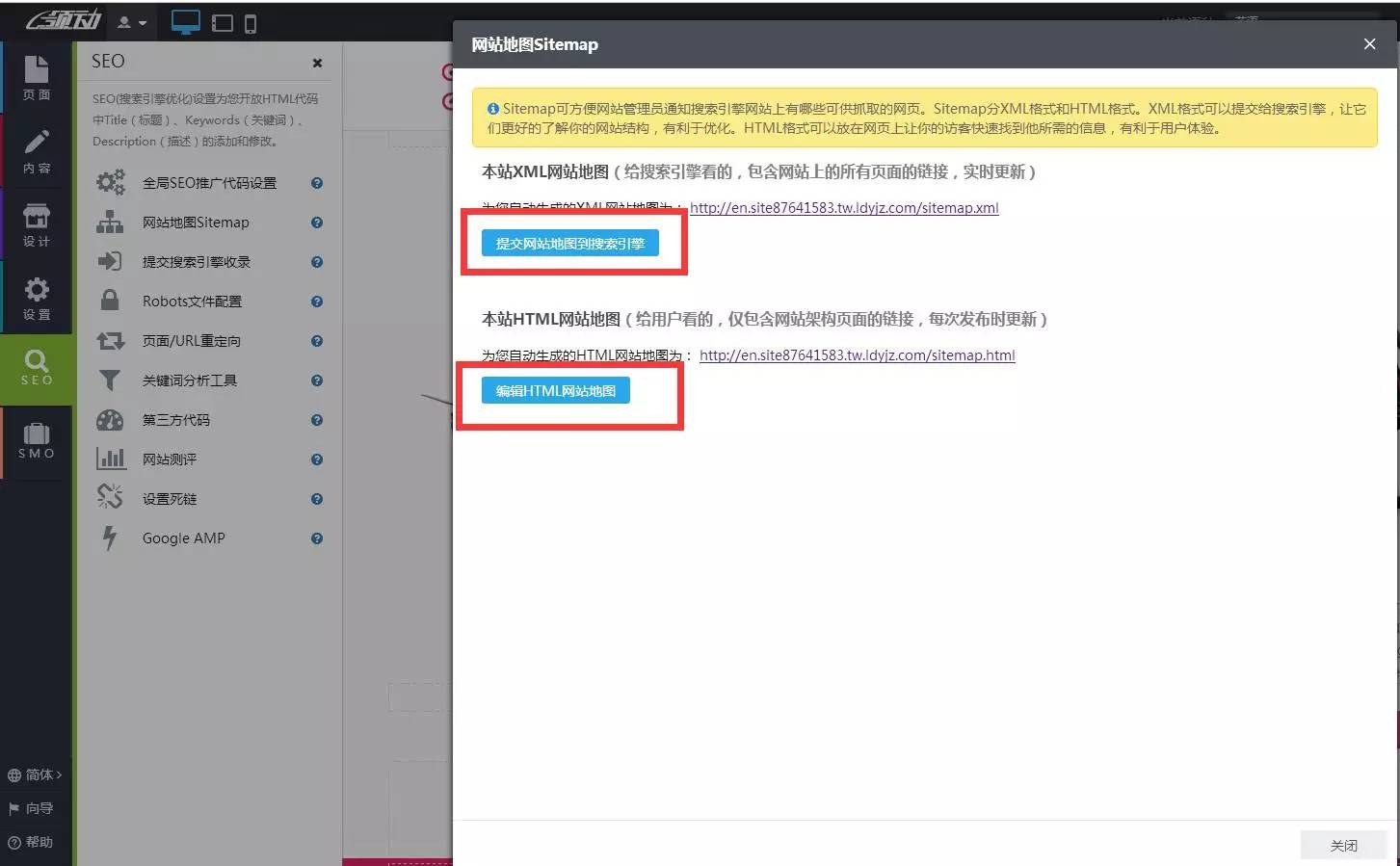The height and width of the screenshot is (866, 1400).
Task: Open the SMO briefcase sidebar section
Action: pos(37,441)
